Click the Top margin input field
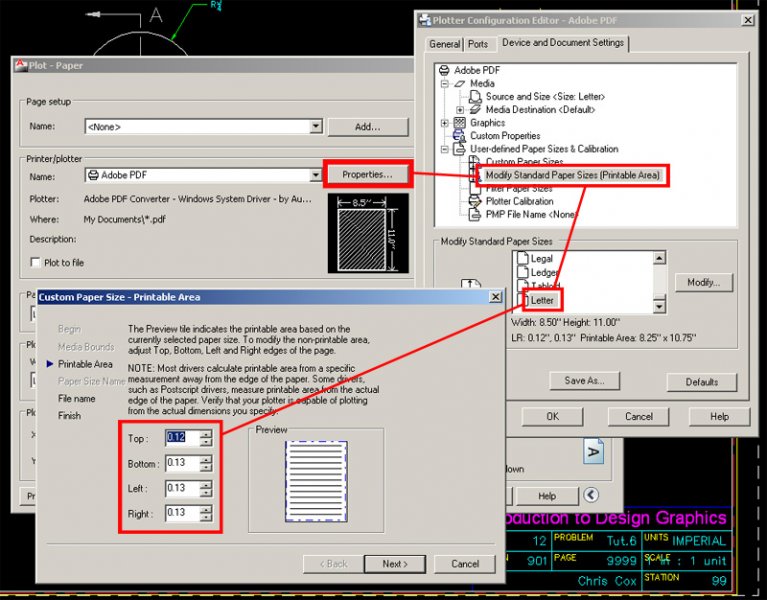 182,438
